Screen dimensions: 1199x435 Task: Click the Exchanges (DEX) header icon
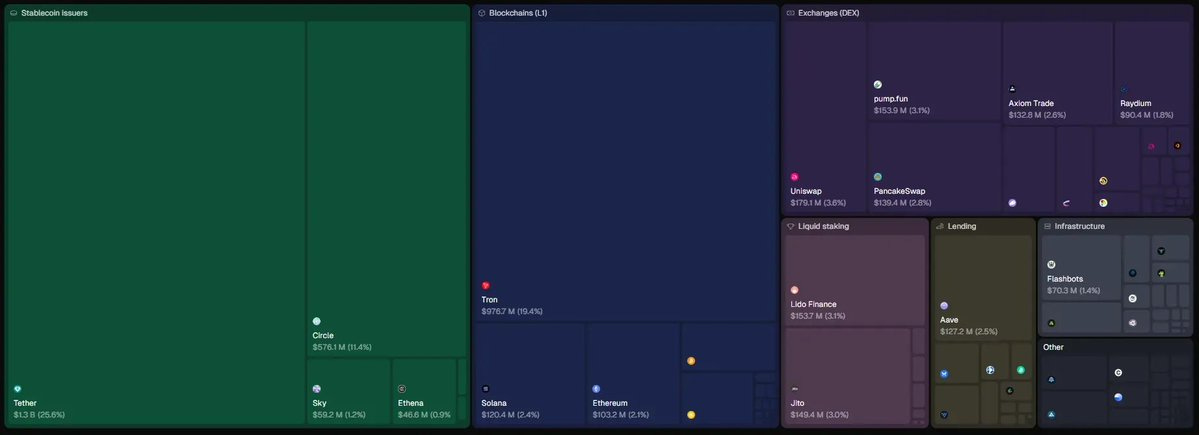point(791,13)
